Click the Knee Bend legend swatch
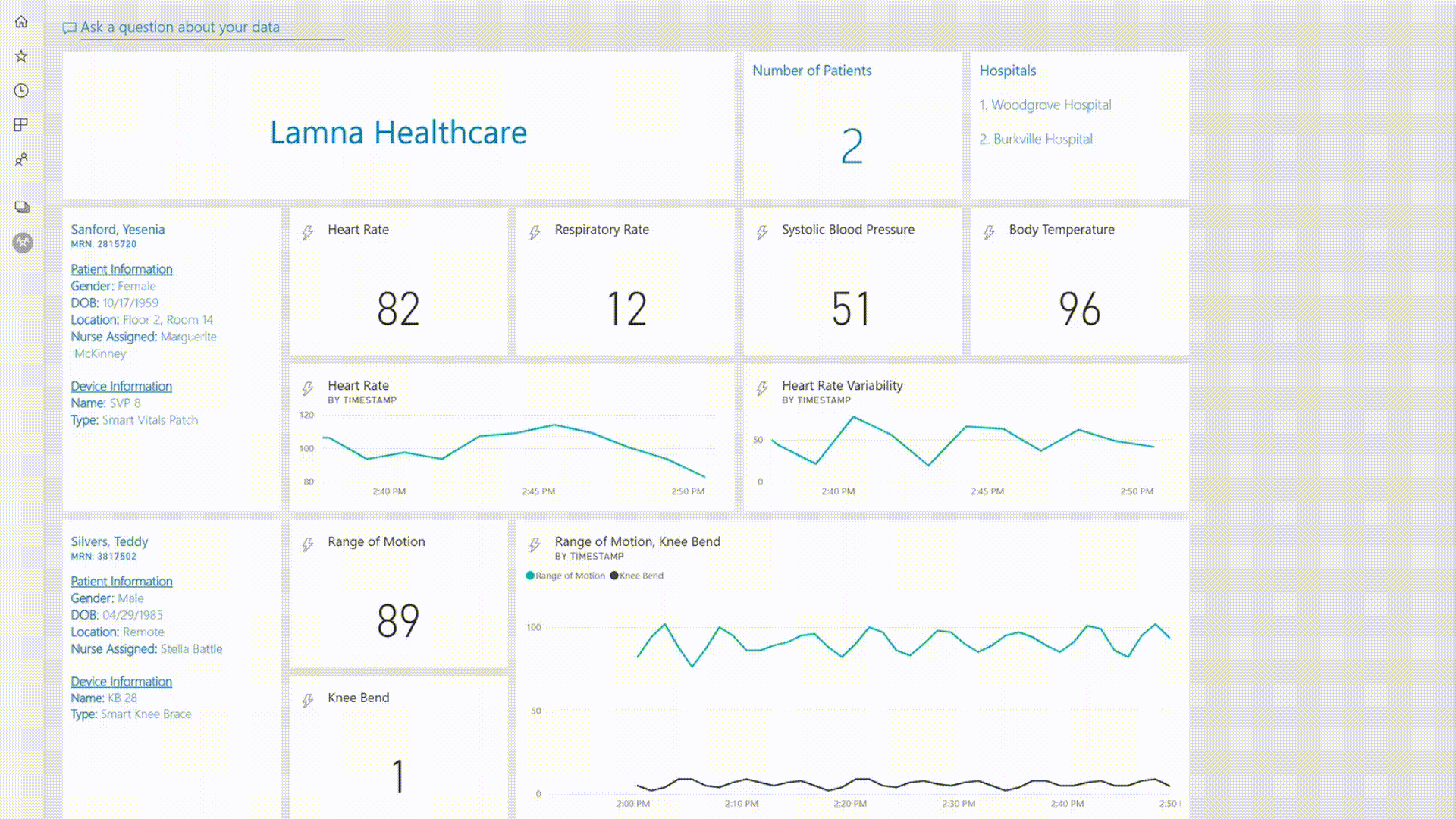Screen dimensions: 1456x819 tap(614, 576)
